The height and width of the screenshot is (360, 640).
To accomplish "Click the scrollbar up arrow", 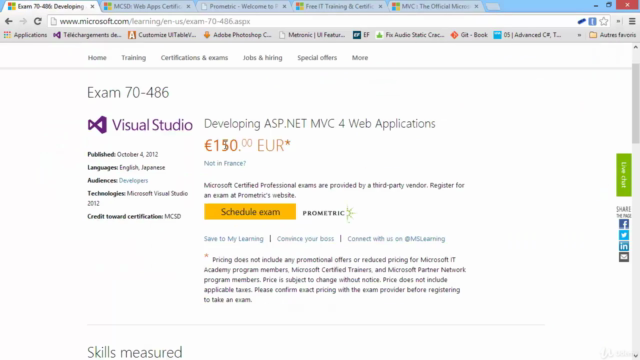I will tap(636, 47).
